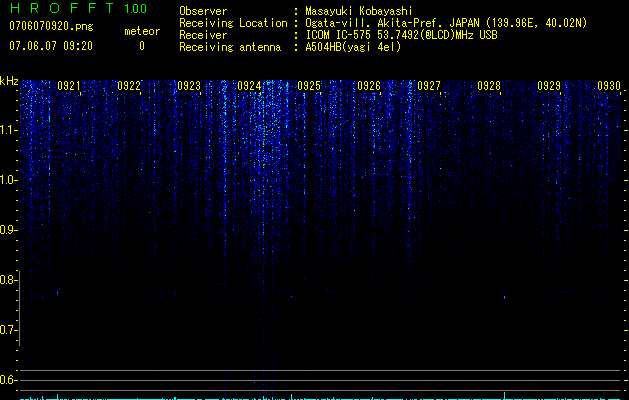Click the Receiver label
The width and height of the screenshot is (629, 400).
(203, 35)
